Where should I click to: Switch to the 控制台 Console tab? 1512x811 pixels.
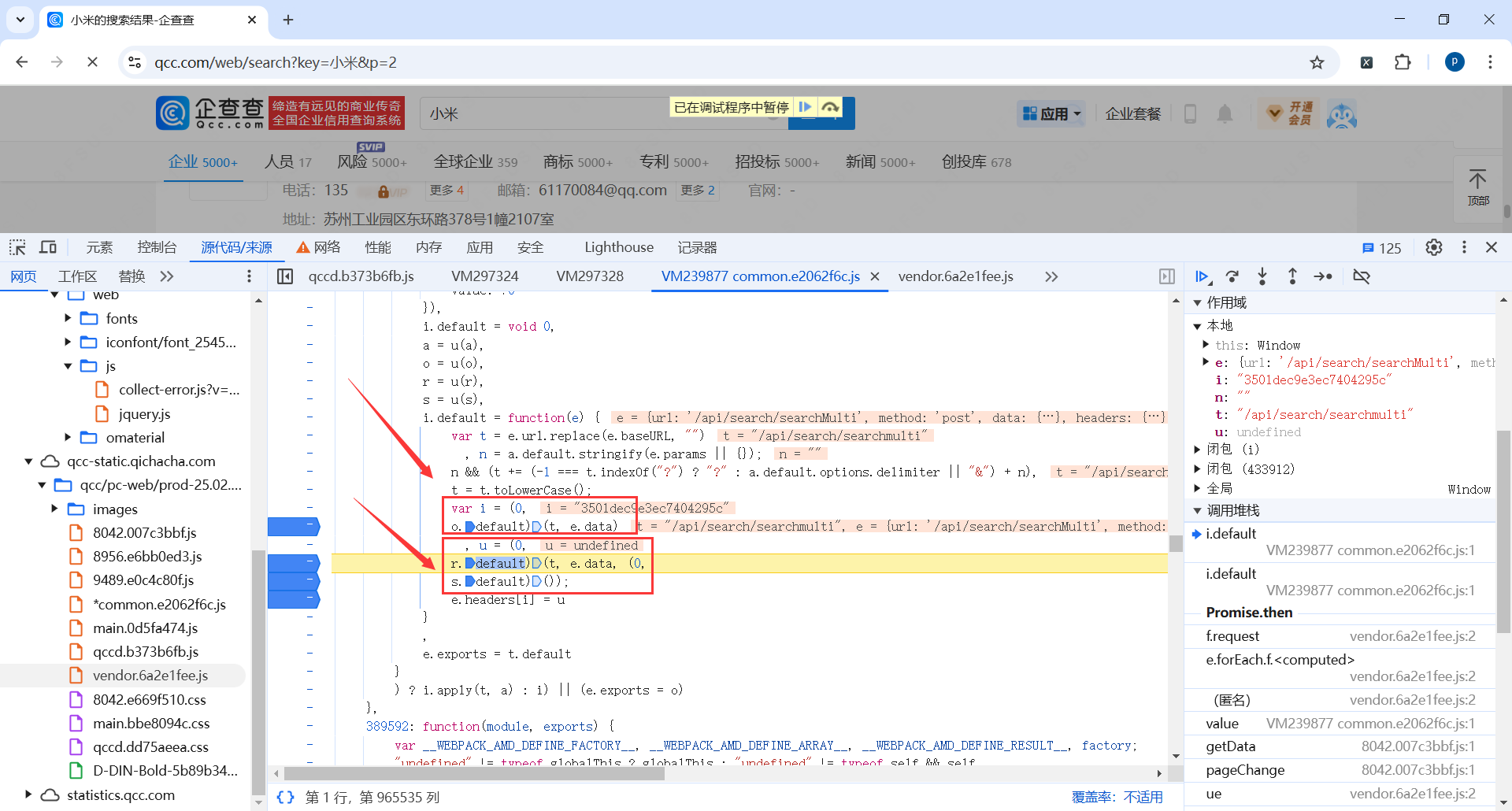(x=157, y=247)
